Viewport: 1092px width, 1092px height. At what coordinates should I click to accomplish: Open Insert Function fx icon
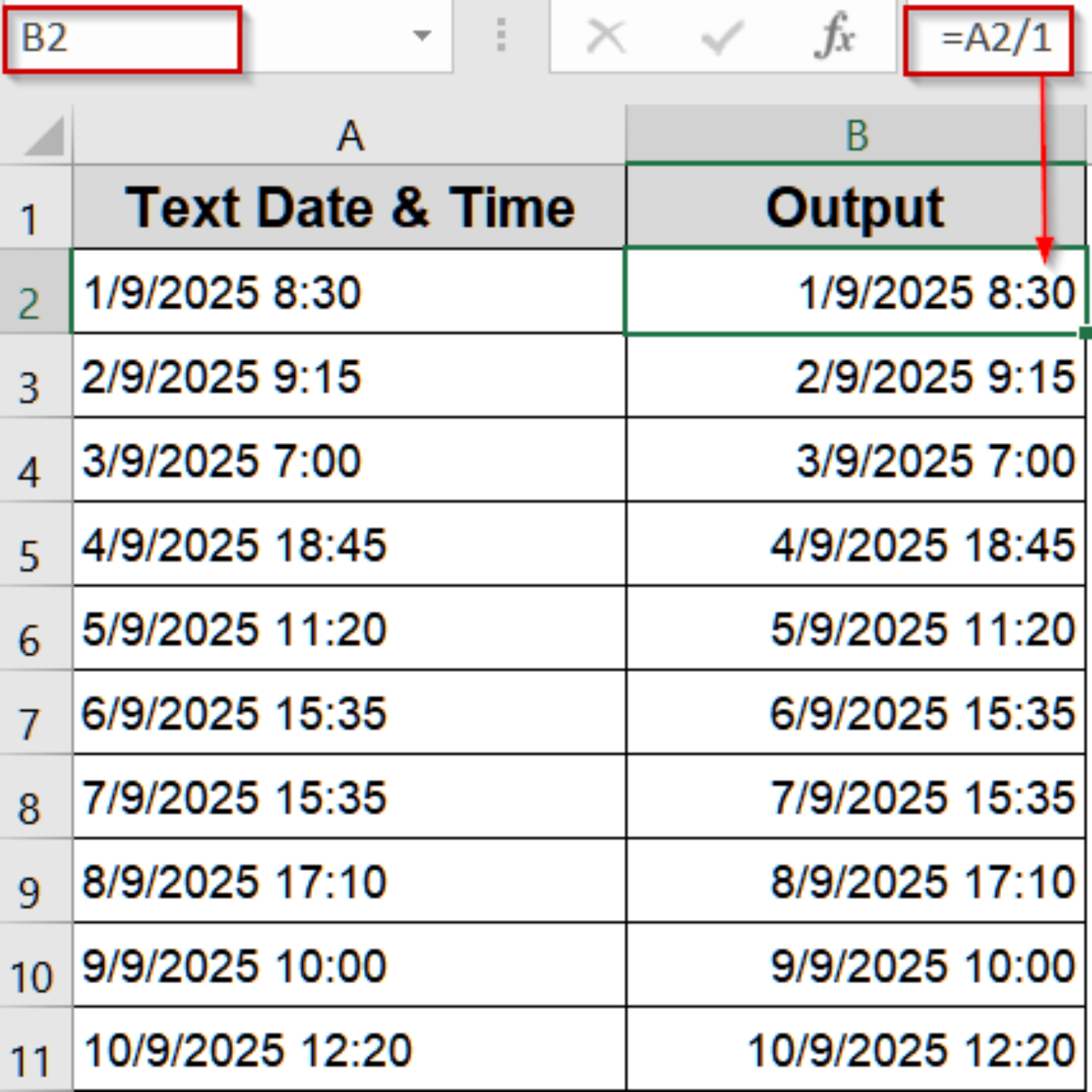pos(835,36)
